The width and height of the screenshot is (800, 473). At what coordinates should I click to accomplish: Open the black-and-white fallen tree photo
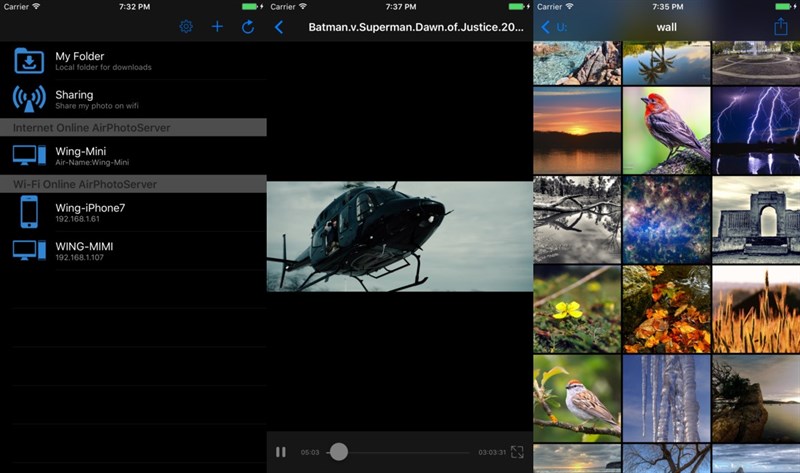[x=577, y=220]
